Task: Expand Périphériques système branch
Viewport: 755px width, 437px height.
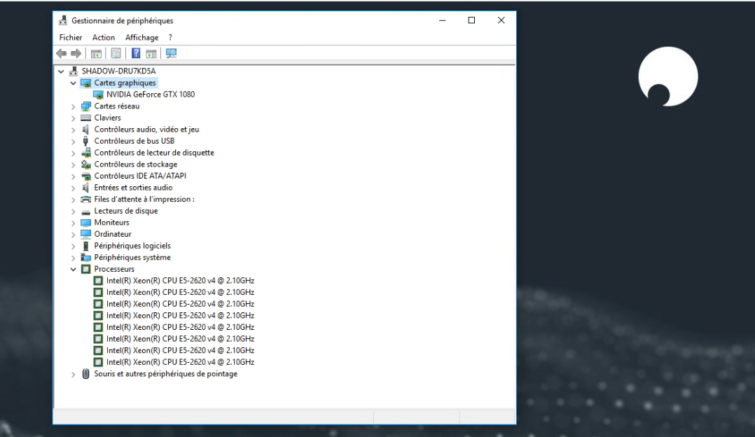Action: pyautogui.click(x=73, y=258)
